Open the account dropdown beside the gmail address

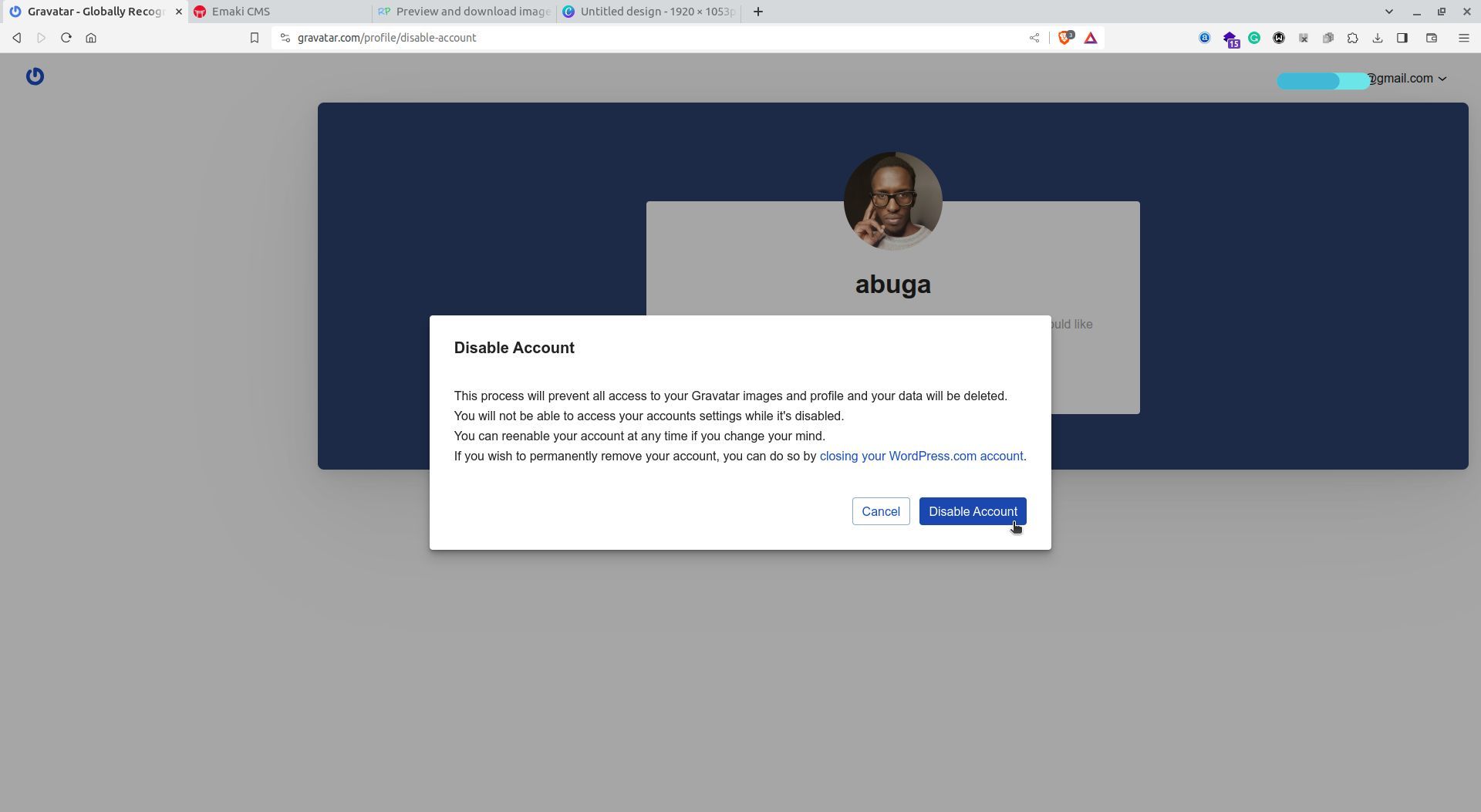(1442, 78)
